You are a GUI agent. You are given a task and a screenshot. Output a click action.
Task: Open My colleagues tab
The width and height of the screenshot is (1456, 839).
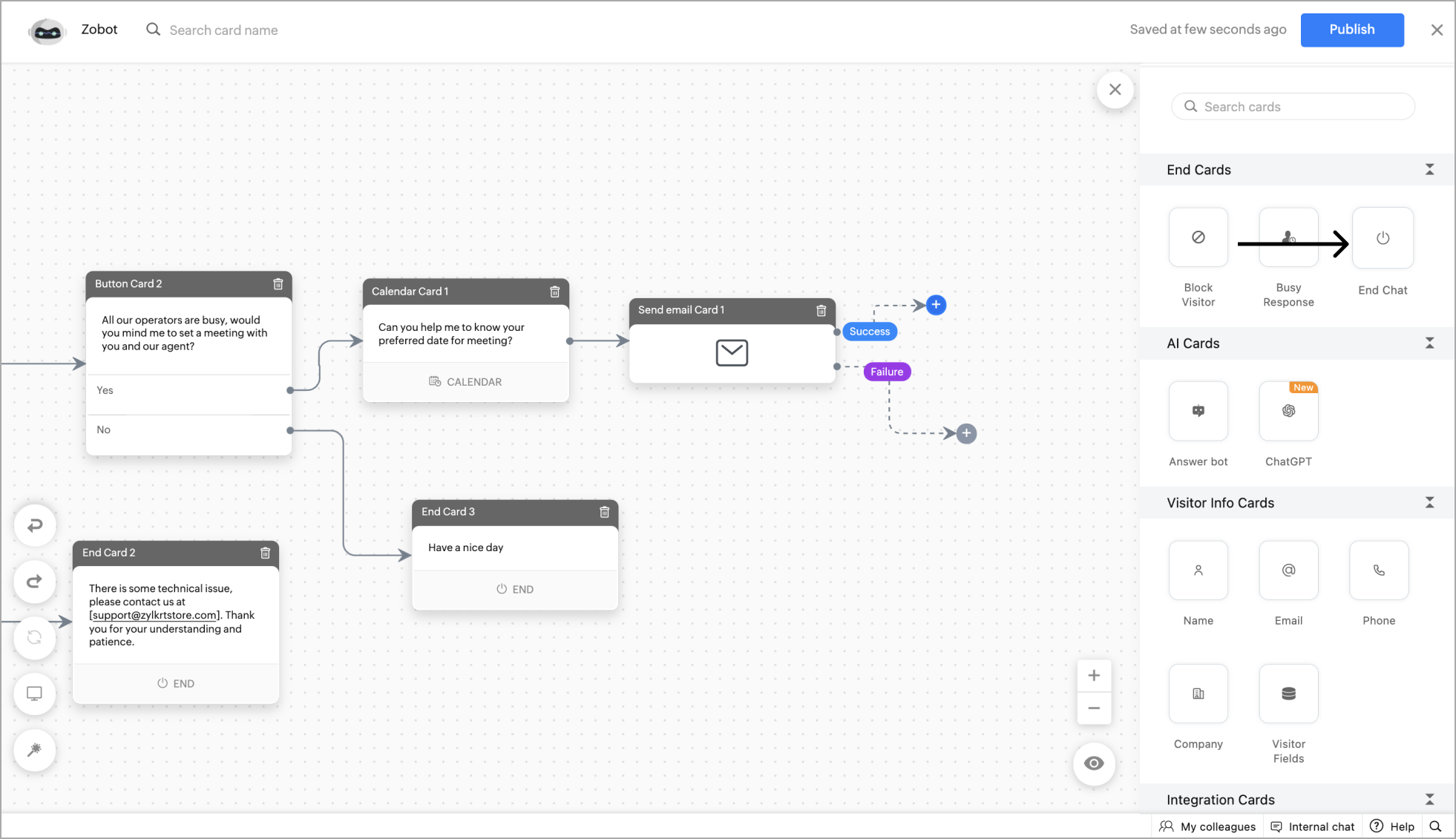pyautogui.click(x=1208, y=826)
